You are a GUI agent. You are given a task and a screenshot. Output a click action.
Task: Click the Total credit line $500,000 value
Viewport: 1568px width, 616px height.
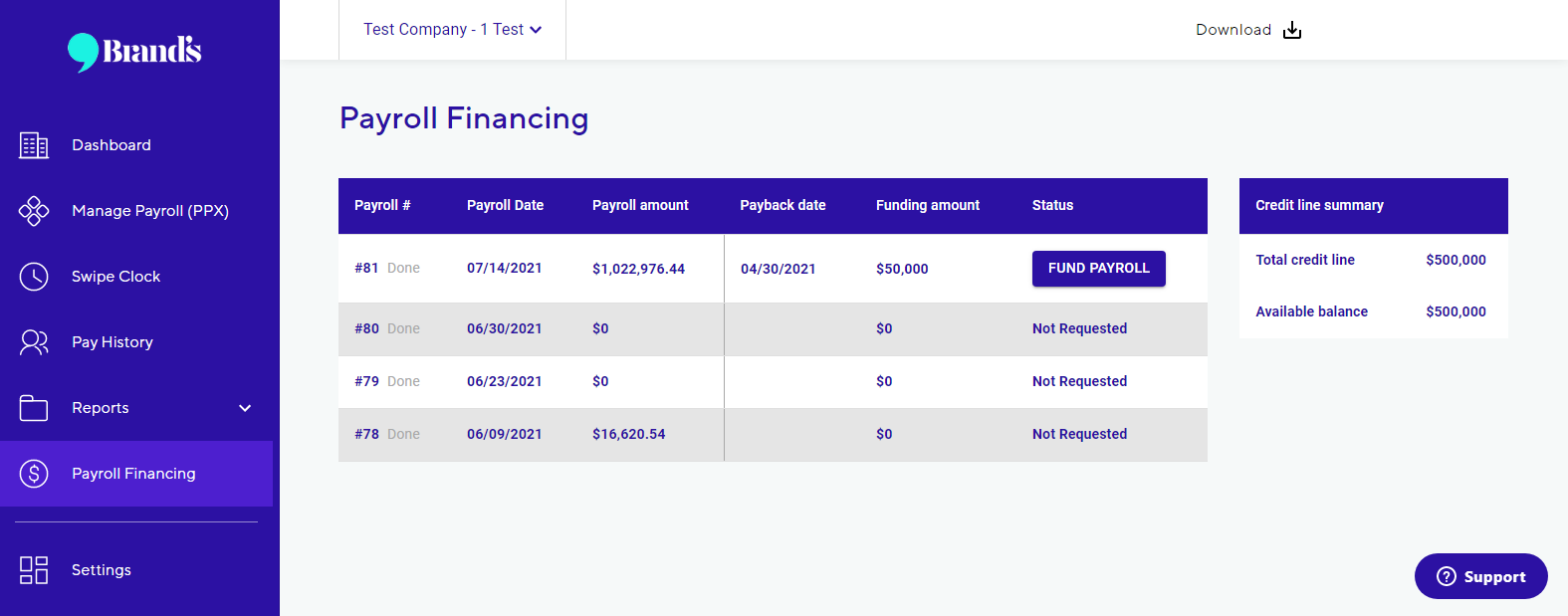click(x=1456, y=260)
